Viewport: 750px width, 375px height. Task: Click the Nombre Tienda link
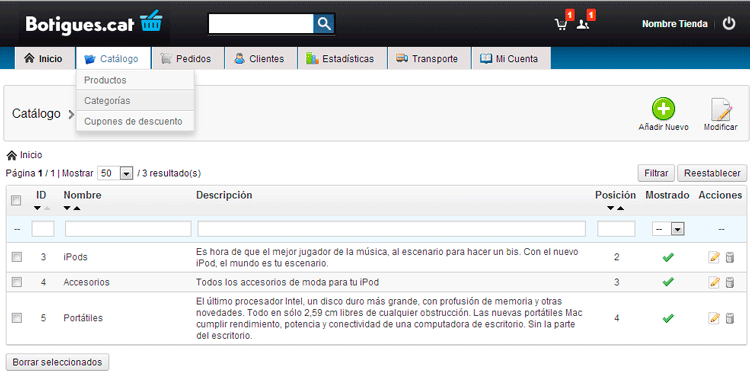click(x=674, y=24)
